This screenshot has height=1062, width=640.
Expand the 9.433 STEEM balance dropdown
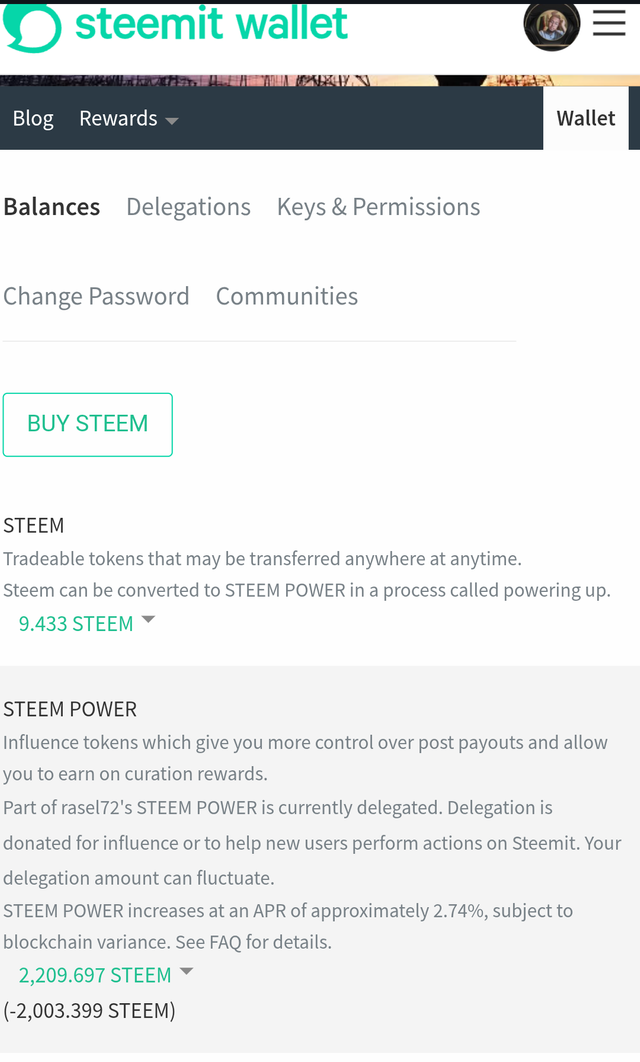pos(76,624)
